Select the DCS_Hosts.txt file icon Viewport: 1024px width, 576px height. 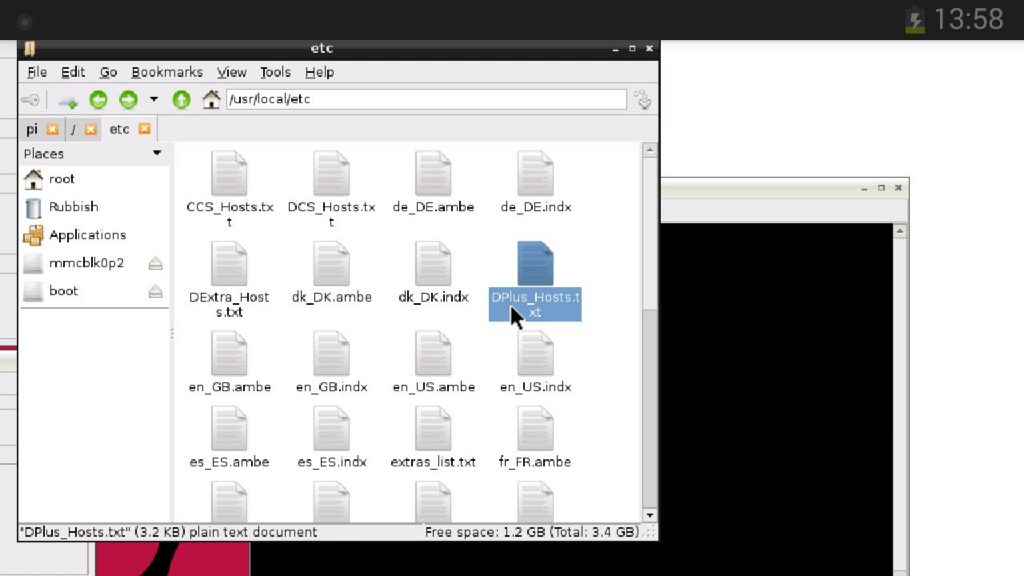click(x=331, y=174)
